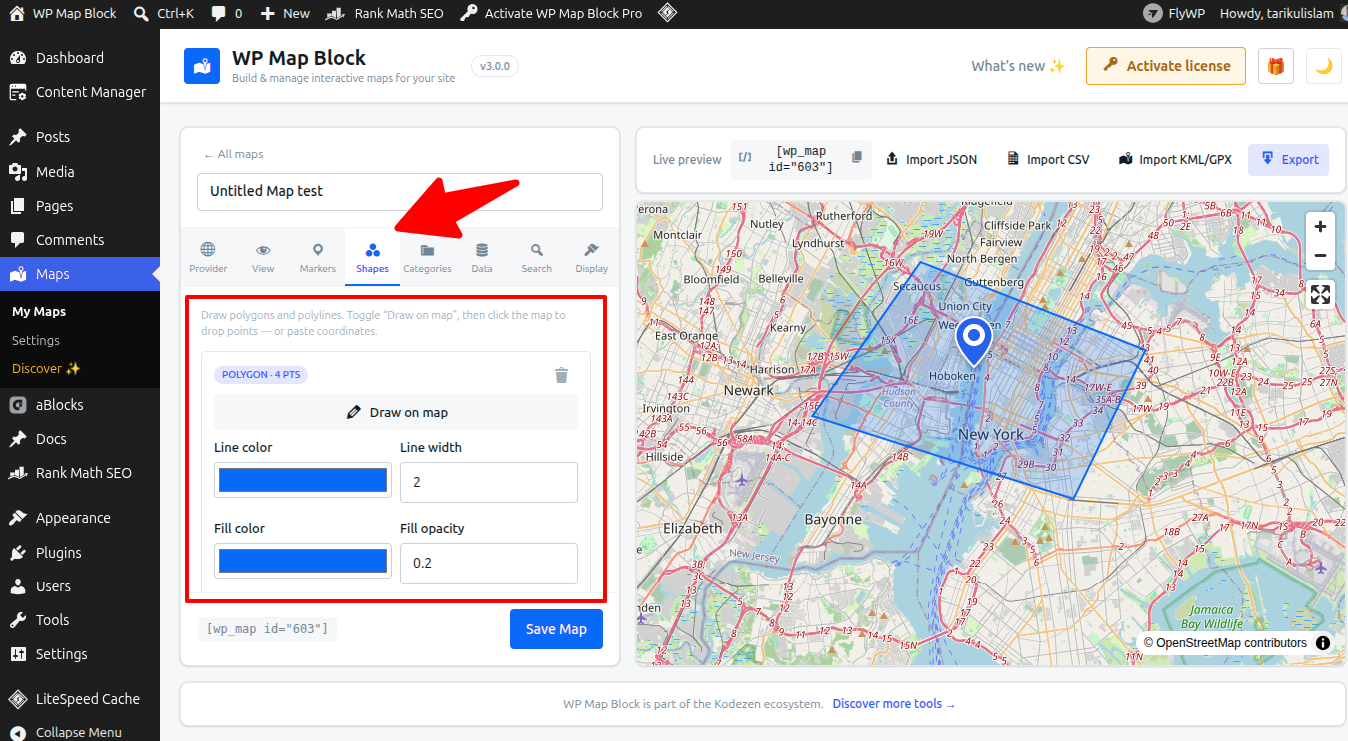The height and width of the screenshot is (741, 1348).
Task: Open Media library from sidebar
Action: [x=80, y=172]
